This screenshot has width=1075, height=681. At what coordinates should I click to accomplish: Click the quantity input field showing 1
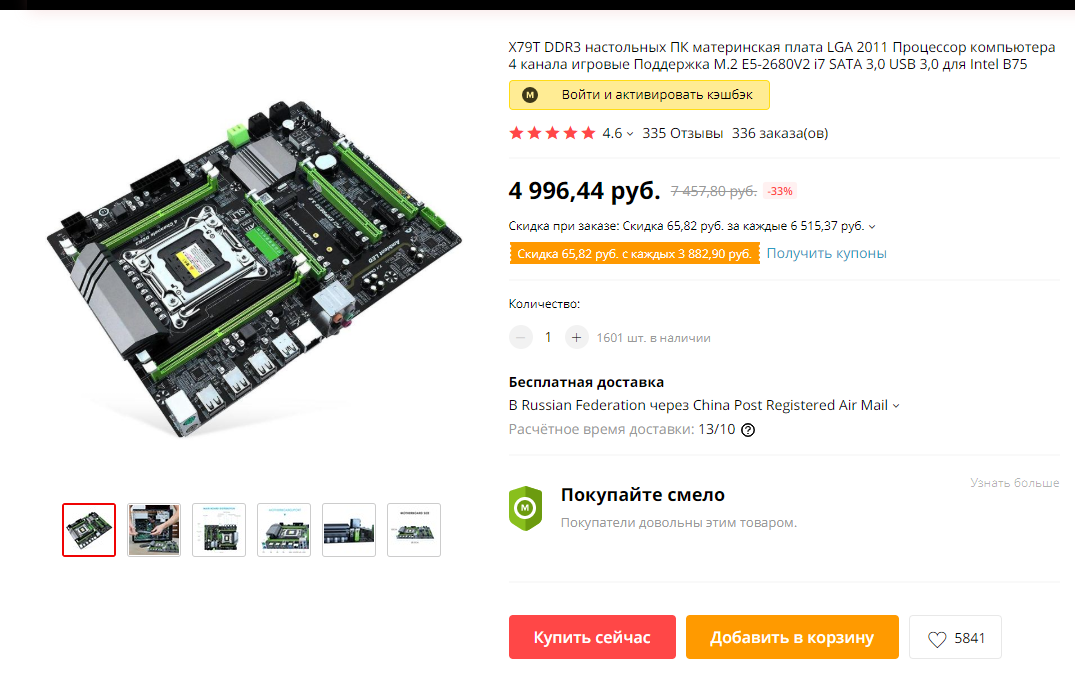point(548,337)
